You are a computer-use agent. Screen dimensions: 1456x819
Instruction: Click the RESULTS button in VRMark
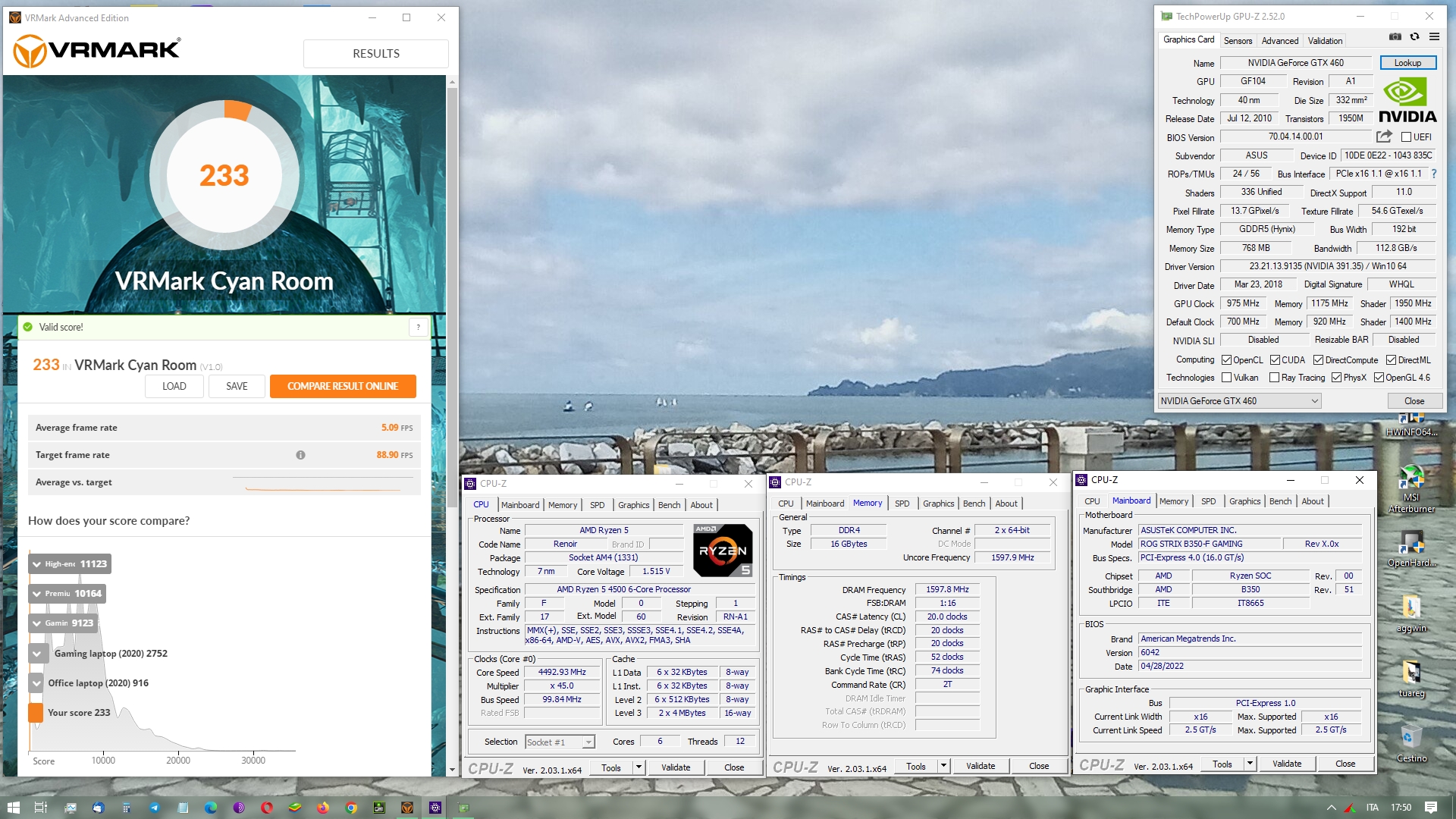(x=375, y=54)
